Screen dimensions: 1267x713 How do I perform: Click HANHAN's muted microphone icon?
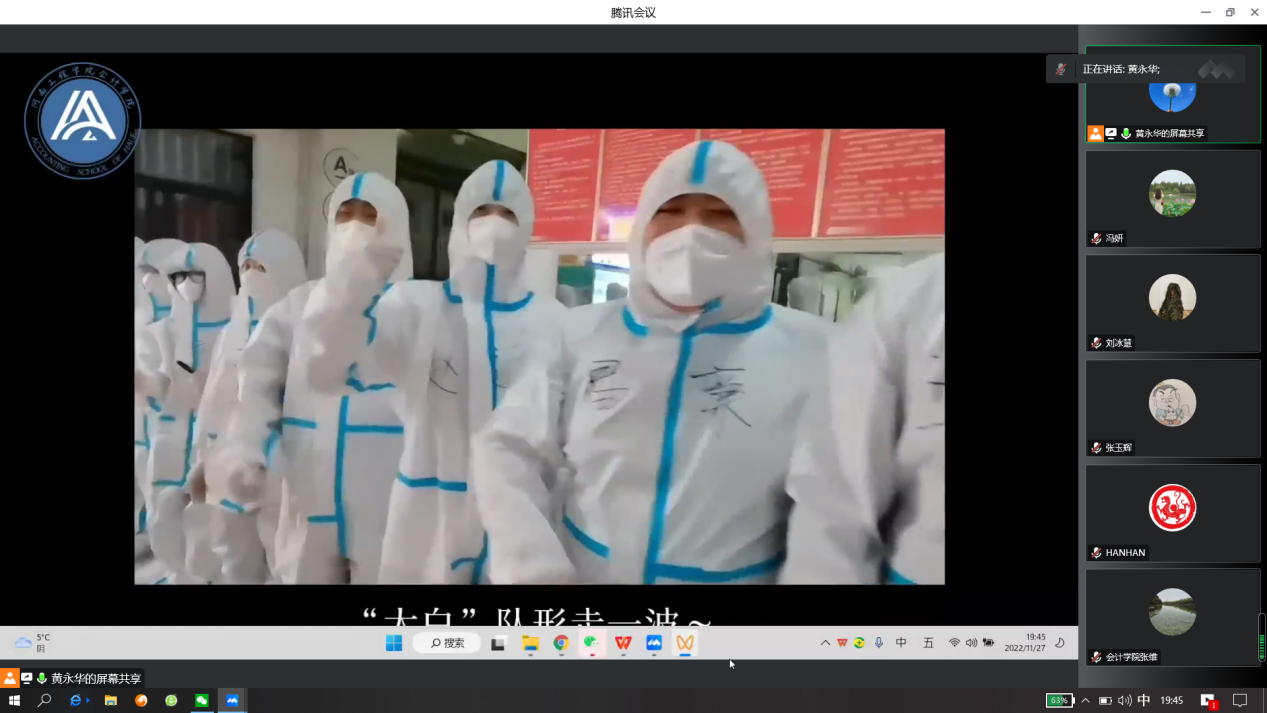pyautogui.click(x=1097, y=553)
